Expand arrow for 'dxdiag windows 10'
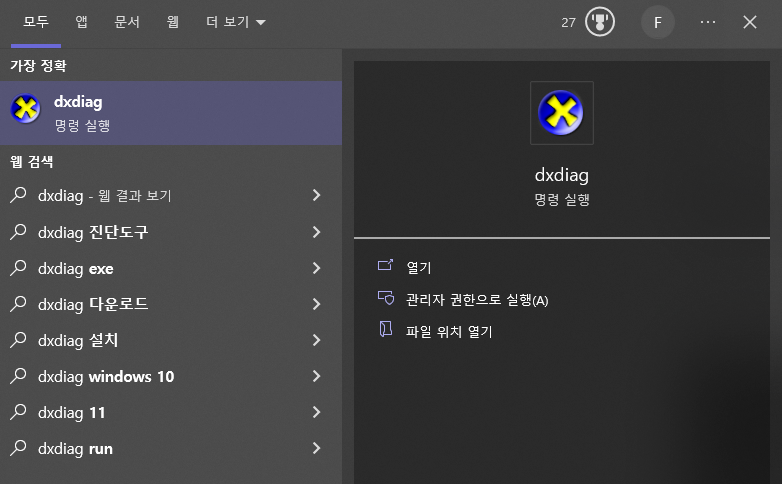Viewport: 782px width, 484px height. 316,376
